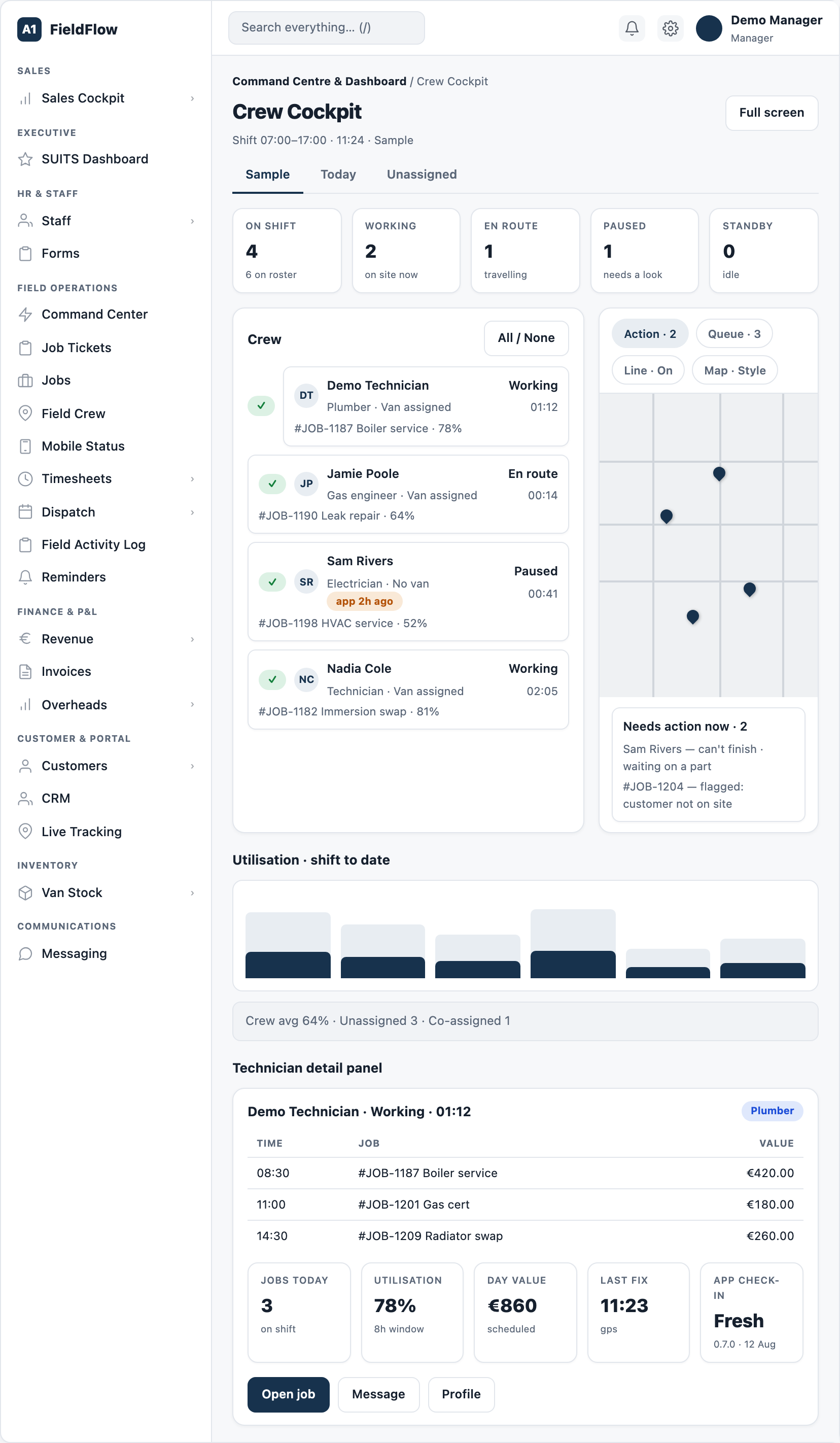Switch to the Unassigned tab
The image size is (840, 1443).
(422, 175)
